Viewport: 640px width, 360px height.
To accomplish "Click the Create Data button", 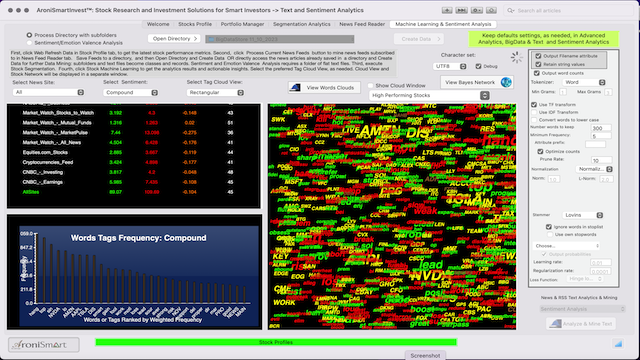I will [419, 39].
